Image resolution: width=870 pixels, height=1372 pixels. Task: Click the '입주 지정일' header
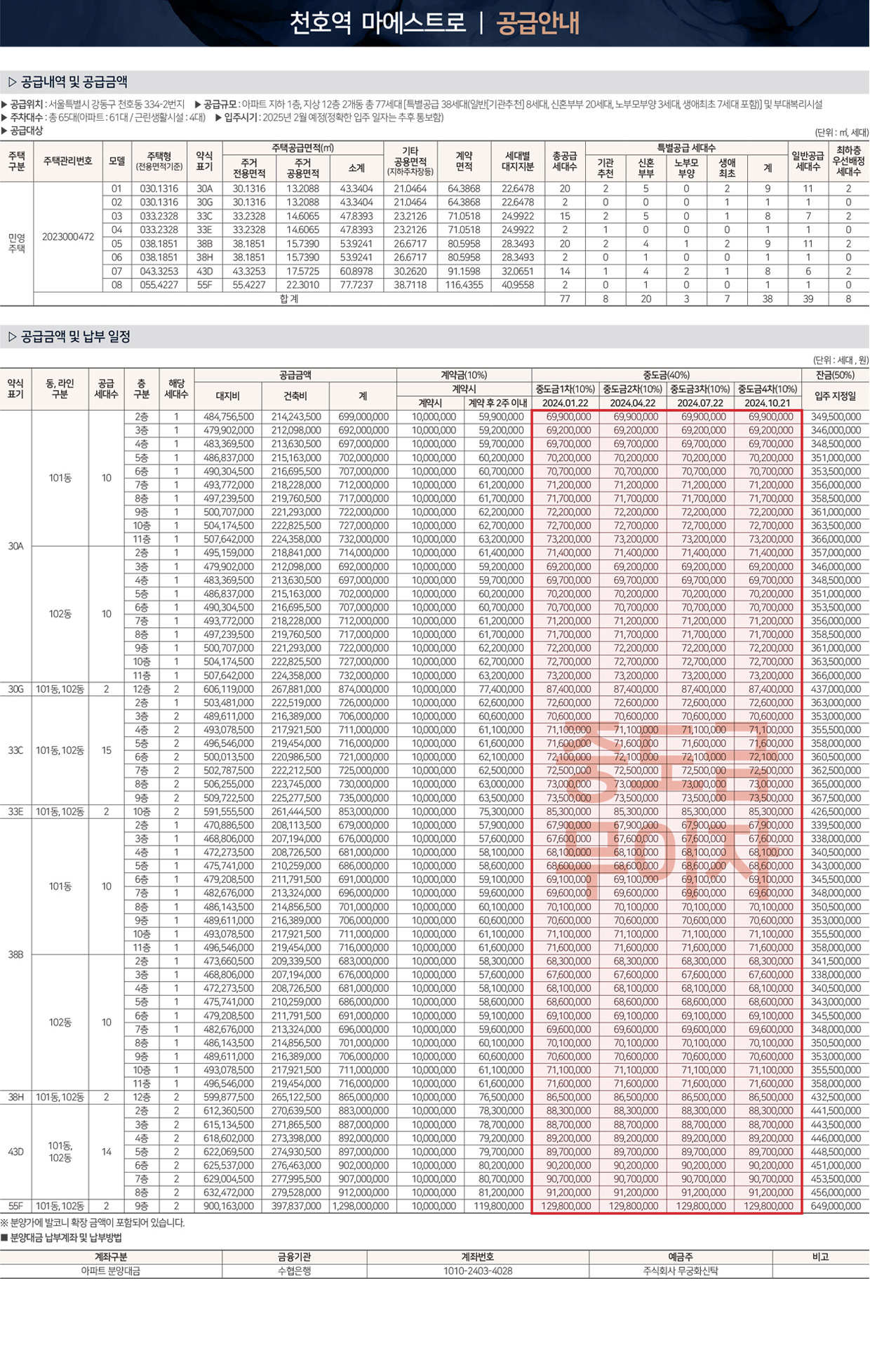pos(836,397)
